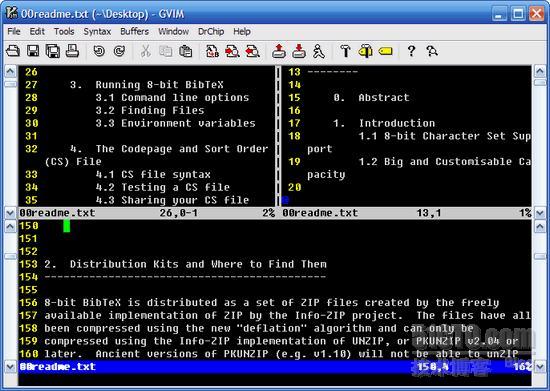550x391 pixels.
Task: Click top-right pane scrollbar up arrow
Action: tap(540, 72)
